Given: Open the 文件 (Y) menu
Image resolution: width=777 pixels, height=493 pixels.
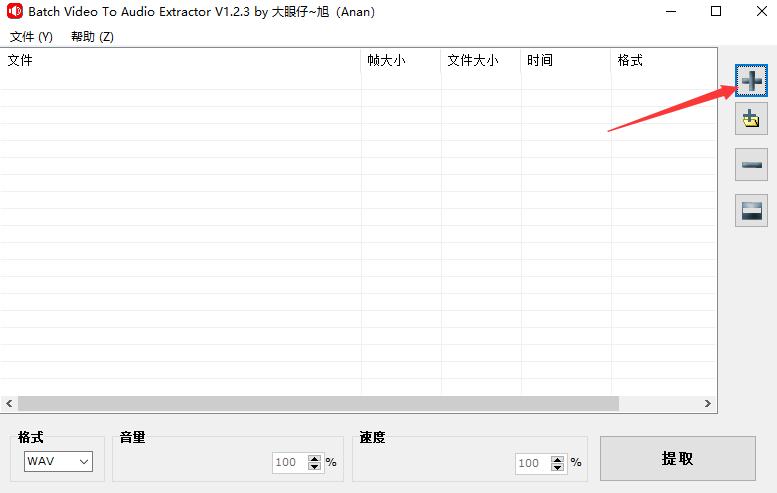Looking at the screenshot, I should (31, 37).
